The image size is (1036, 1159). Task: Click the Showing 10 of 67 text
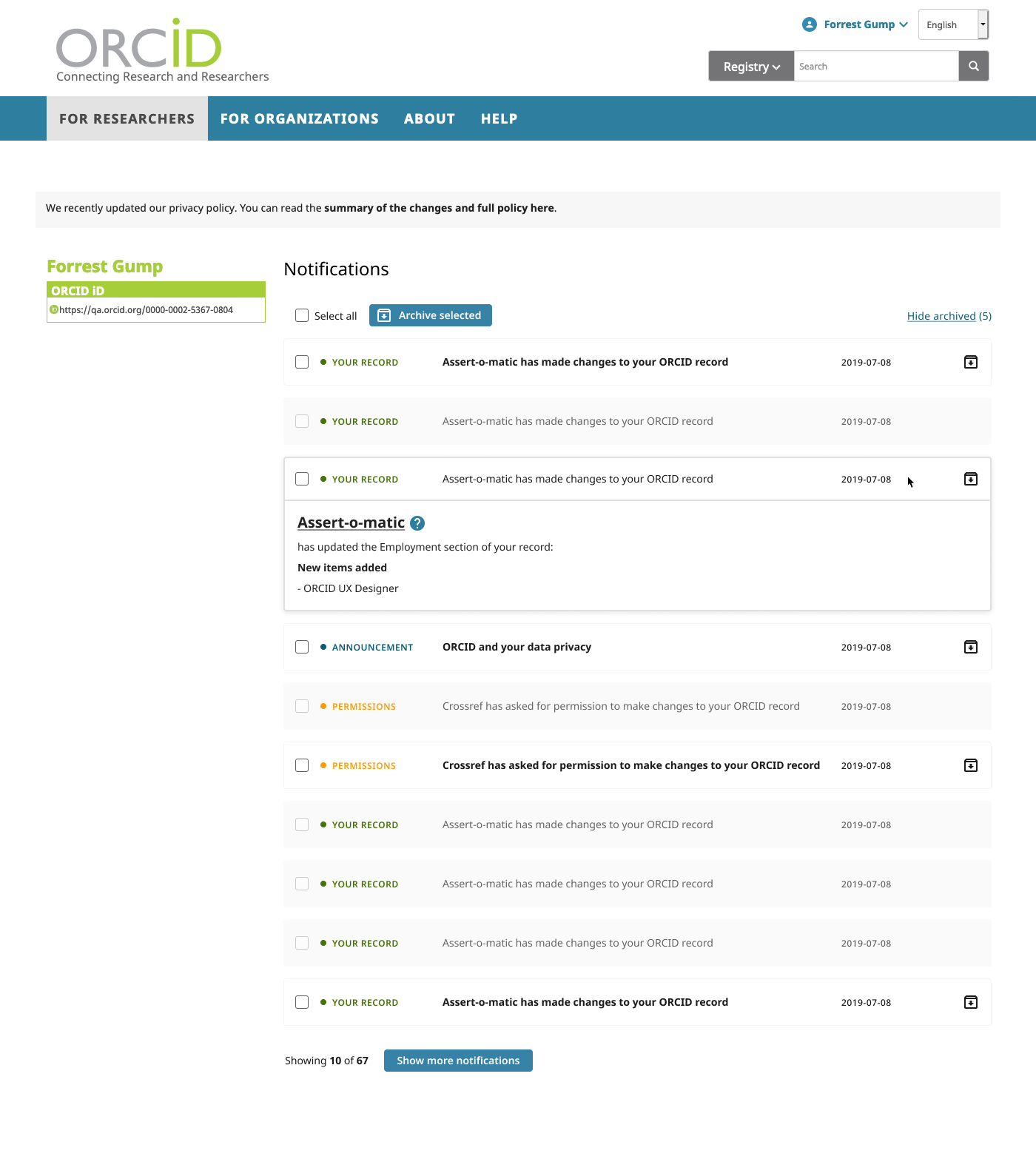[326, 1061]
